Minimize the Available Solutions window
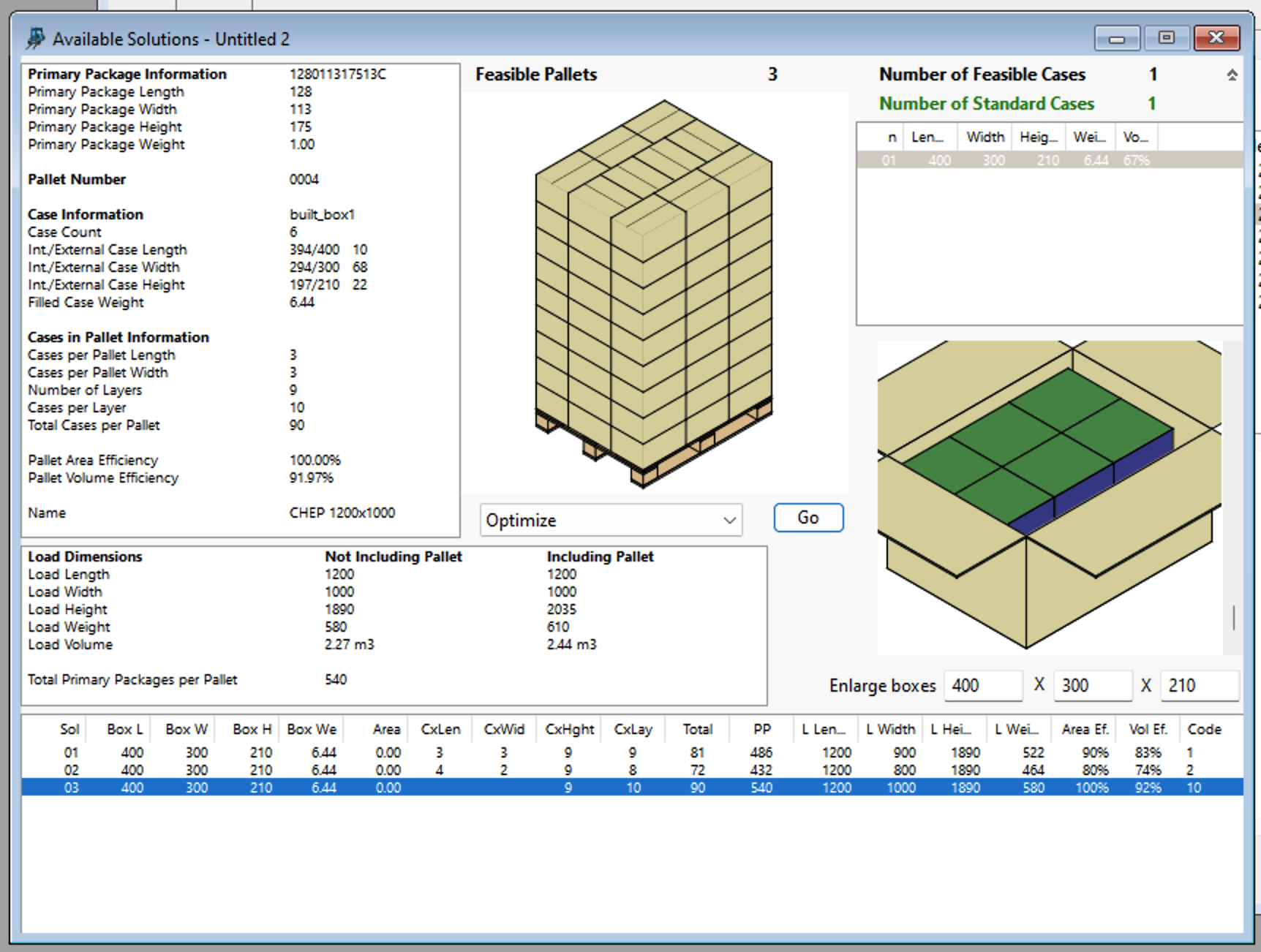 1117,38
